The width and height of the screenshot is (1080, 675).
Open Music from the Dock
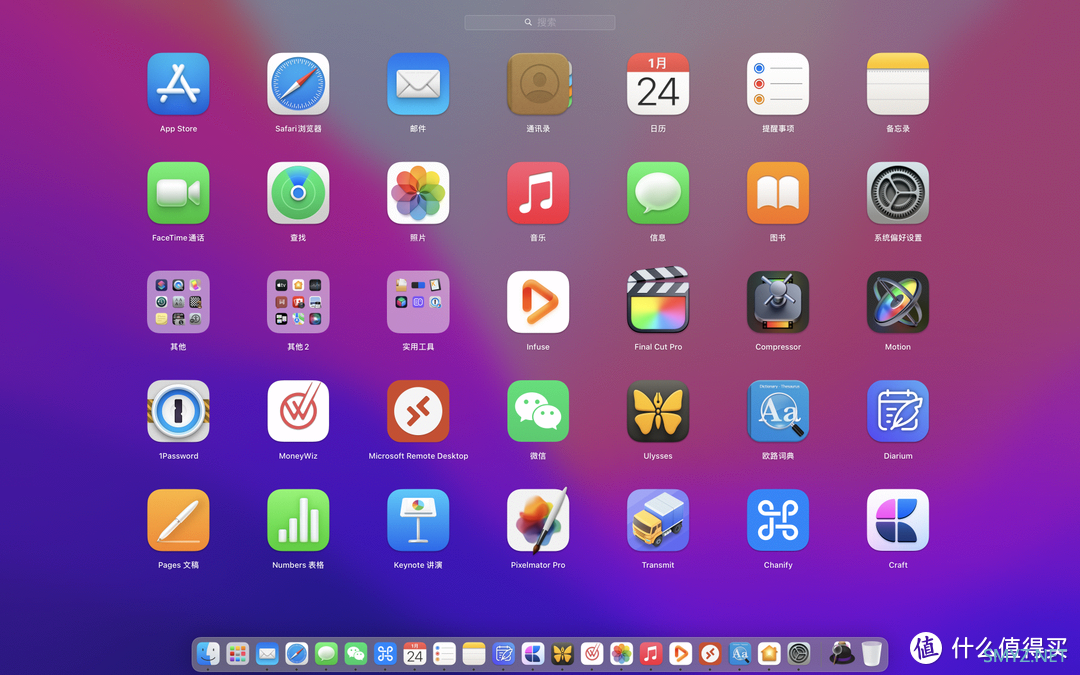click(651, 653)
